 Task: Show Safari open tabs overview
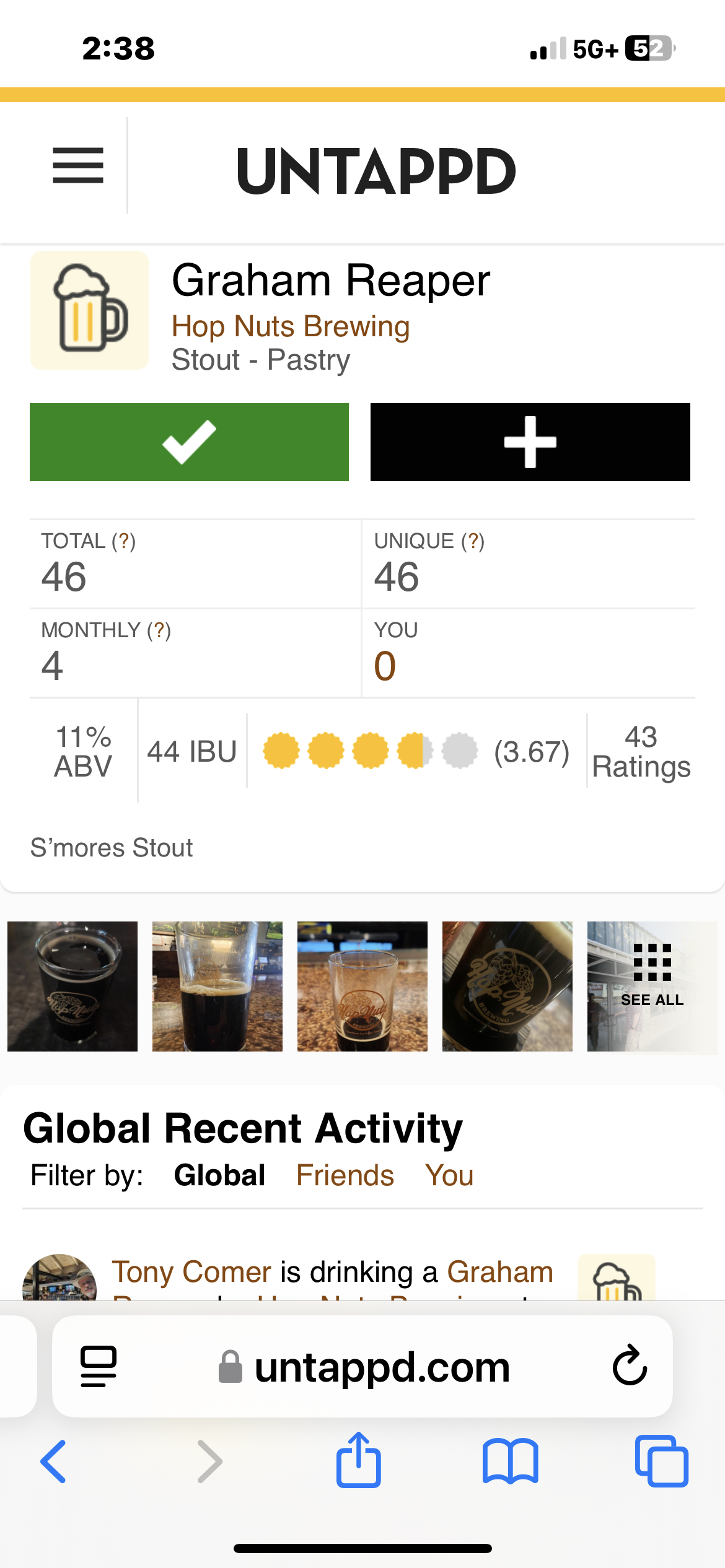661,1461
